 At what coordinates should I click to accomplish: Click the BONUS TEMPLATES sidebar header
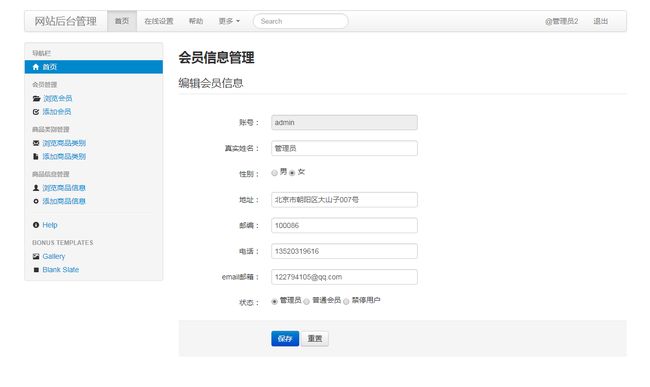coord(63,242)
